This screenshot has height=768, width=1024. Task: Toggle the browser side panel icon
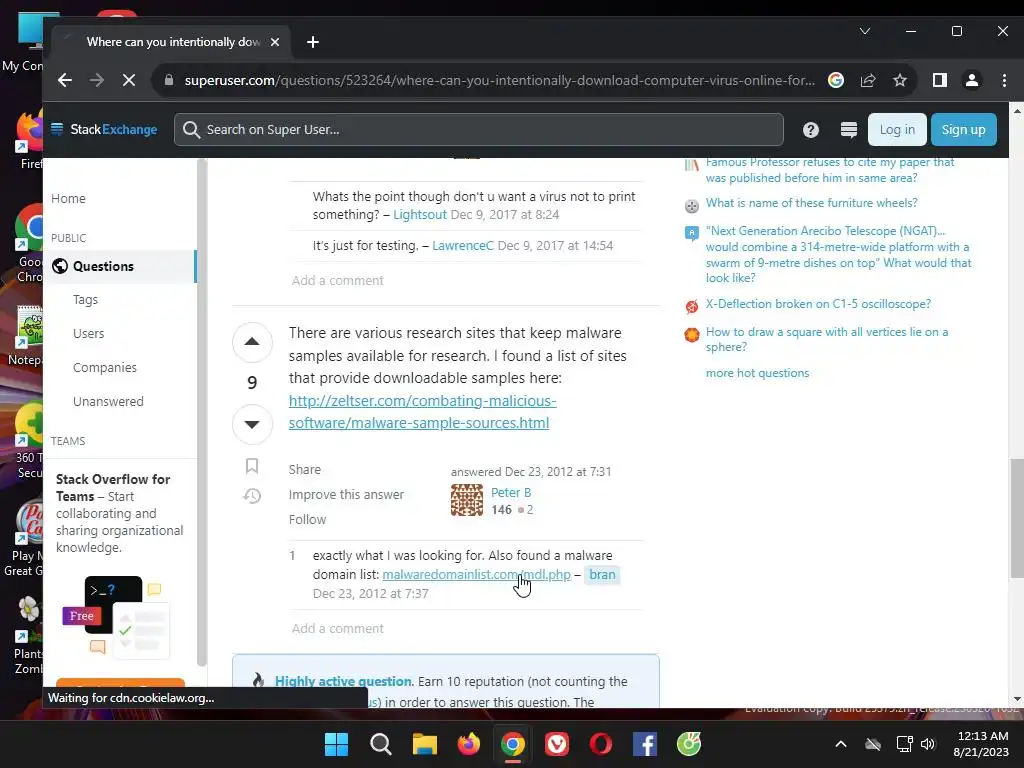(939, 80)
